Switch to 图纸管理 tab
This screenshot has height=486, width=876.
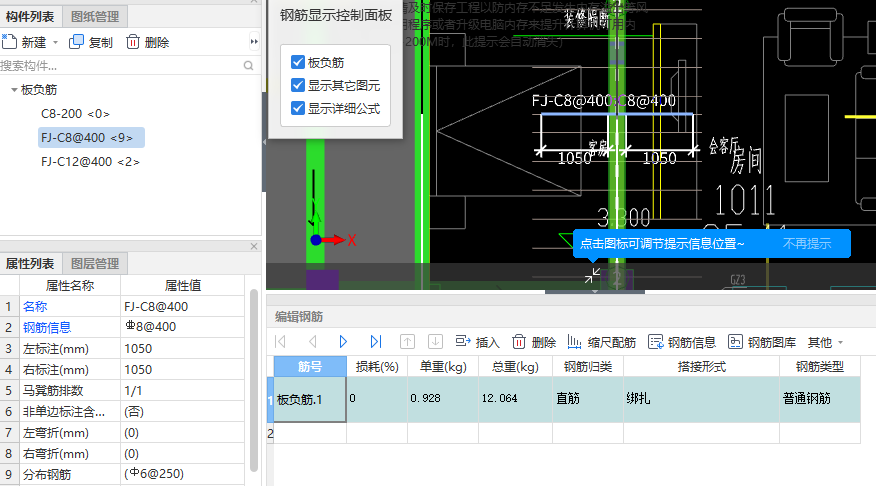[95, 17]
